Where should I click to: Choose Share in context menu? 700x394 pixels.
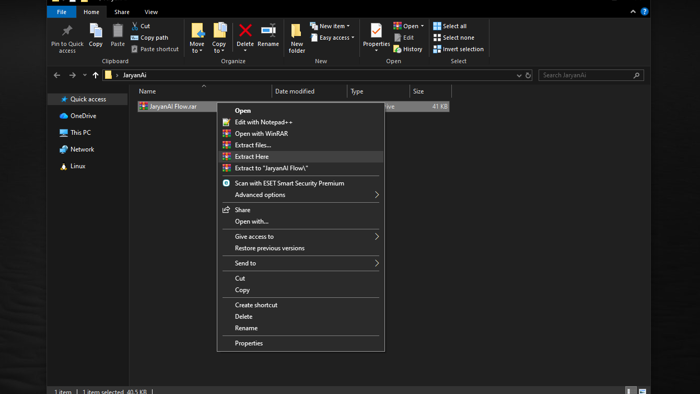(301, 210)
